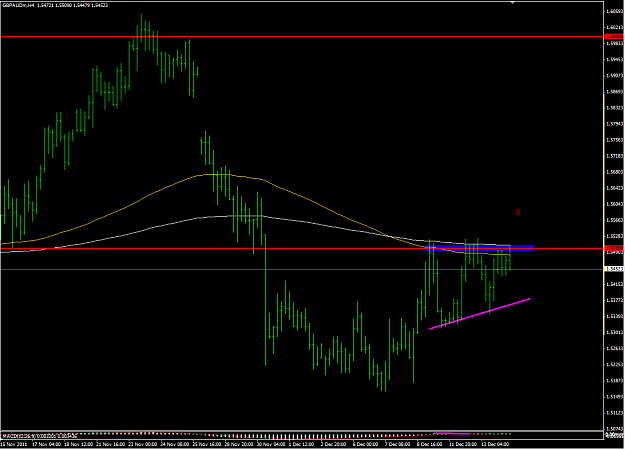Click the small red arrow marker
This screenshot has width=625, height=449.
point(518,212)
